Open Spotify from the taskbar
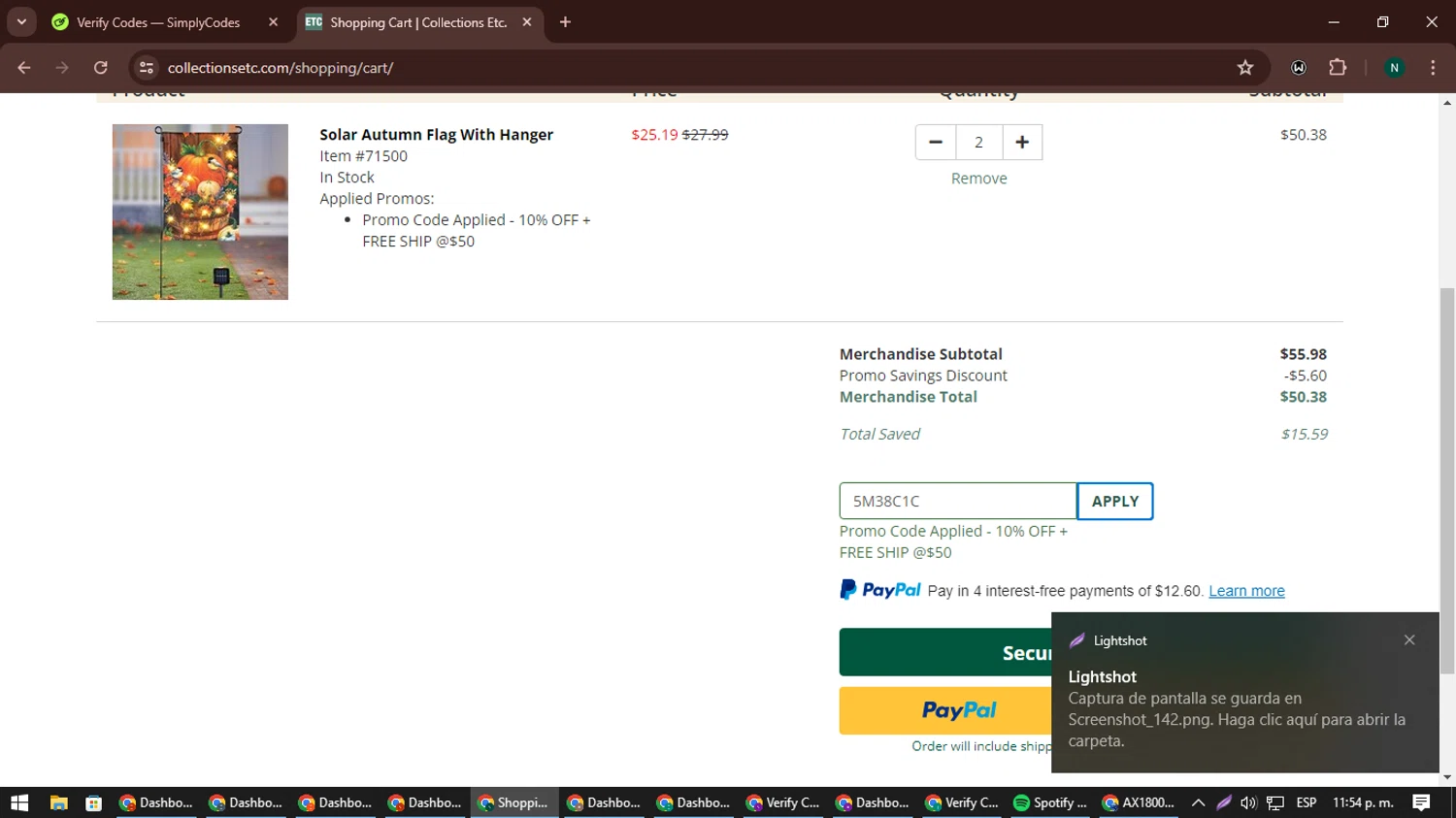Viewport: 1456px width, 818px height. point(1050,802)
